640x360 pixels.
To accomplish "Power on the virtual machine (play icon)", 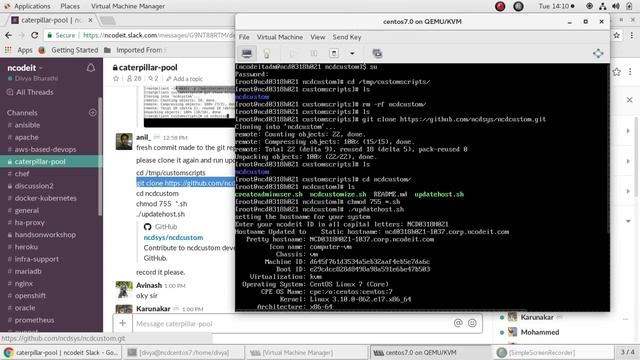I will click(293, 53).
